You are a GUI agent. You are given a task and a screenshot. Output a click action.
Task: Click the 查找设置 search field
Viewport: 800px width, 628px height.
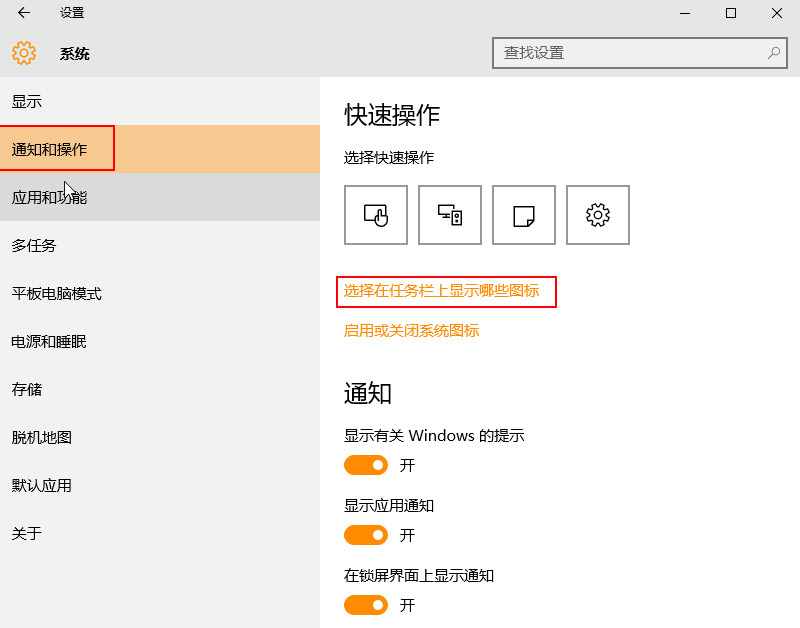coord(640,53)
